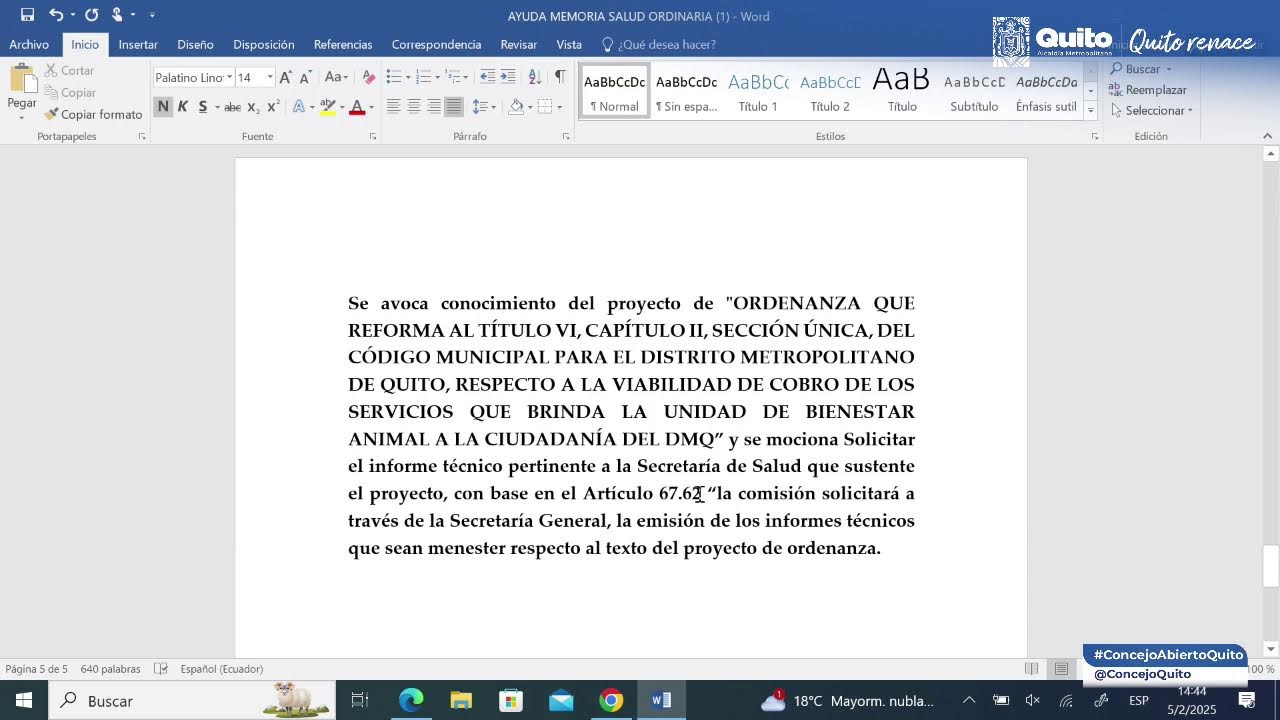Toggle superscript x2 formatting
This screenshot has width=1280, height=720.
click(273, 107)
